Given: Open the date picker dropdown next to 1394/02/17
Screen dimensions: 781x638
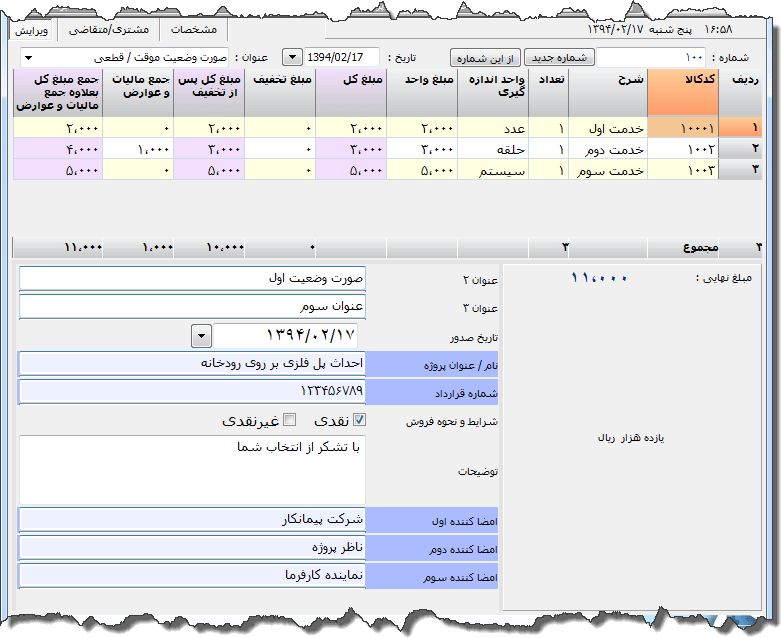Looking at the screenshot, I should tap(293, 57).
